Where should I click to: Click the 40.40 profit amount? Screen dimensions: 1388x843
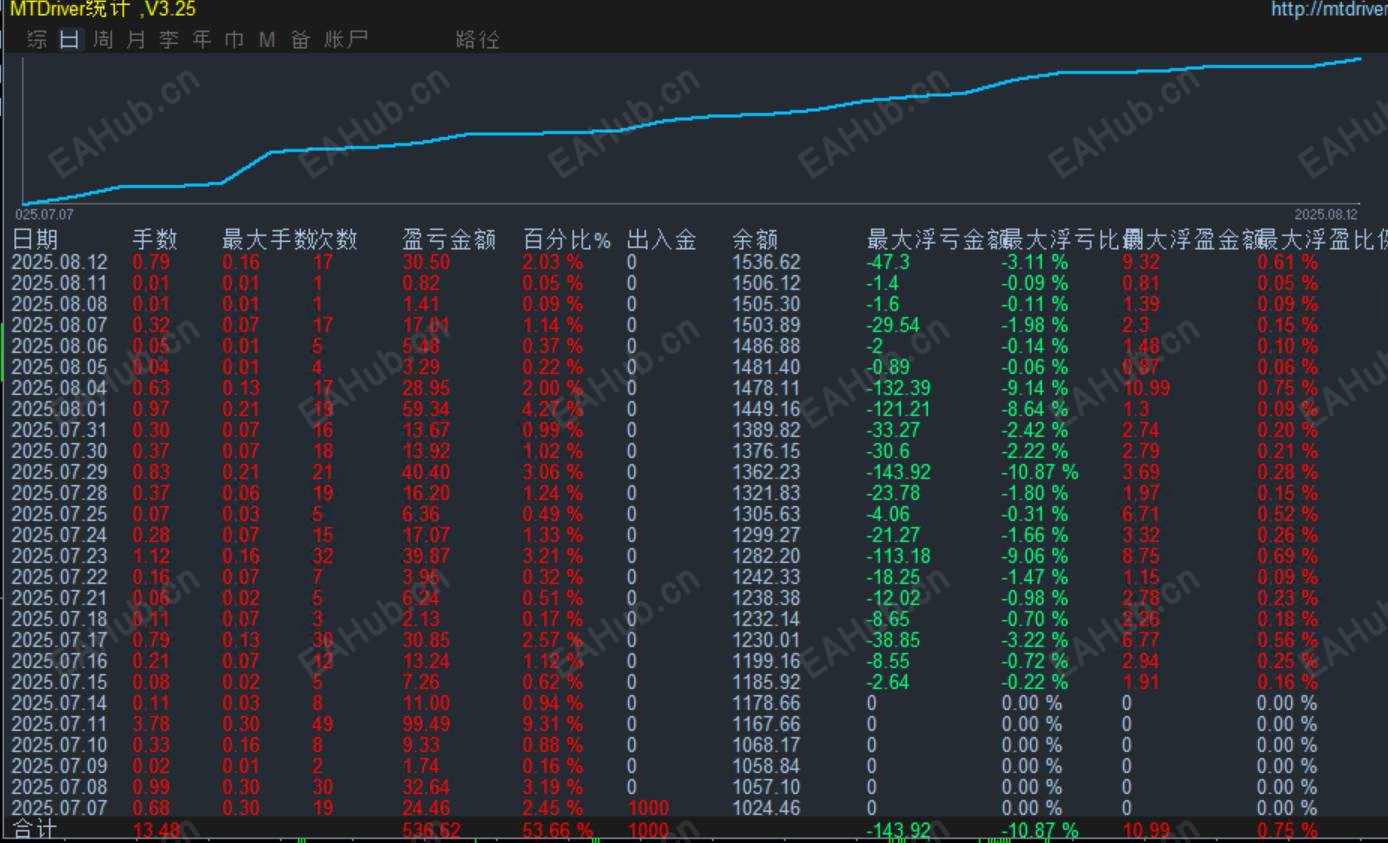tap(426, 472)
